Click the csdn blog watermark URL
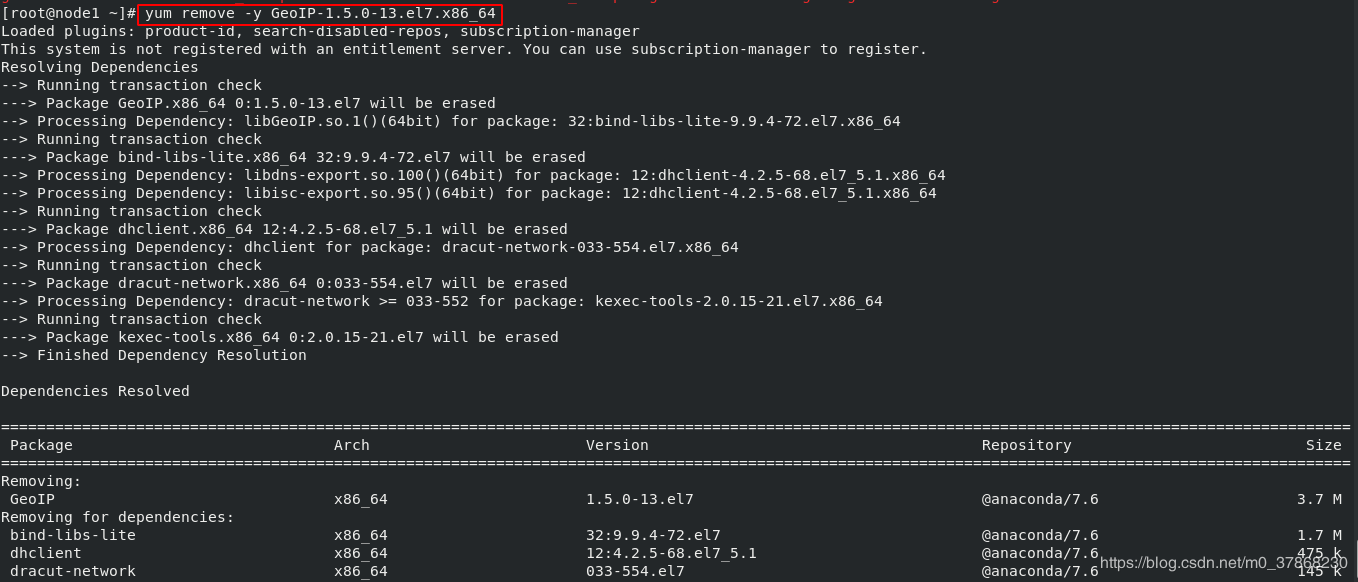This screenshot has height=582, width=1358. [1224, 563]
